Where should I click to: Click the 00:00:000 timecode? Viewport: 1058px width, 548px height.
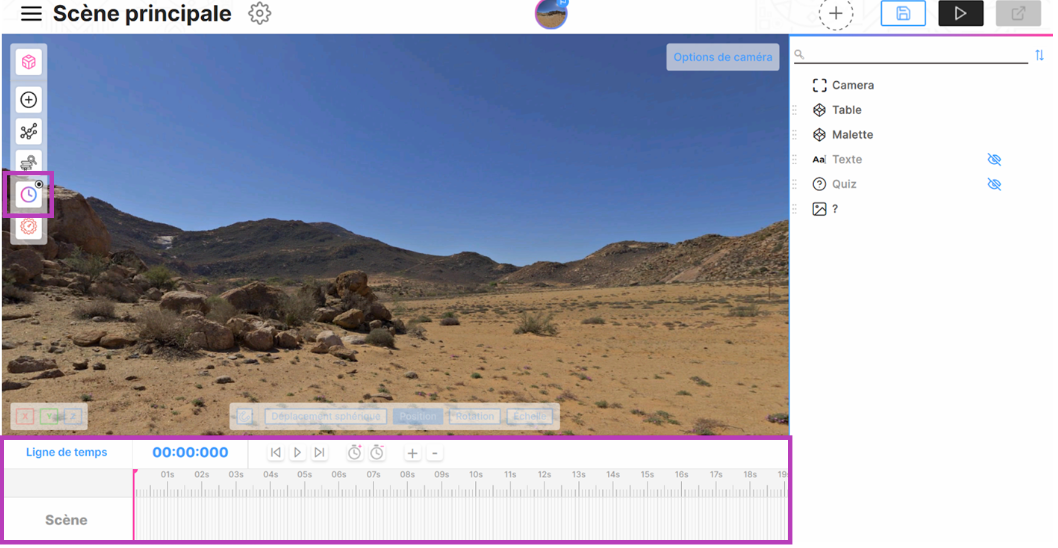tap(190, 452)
